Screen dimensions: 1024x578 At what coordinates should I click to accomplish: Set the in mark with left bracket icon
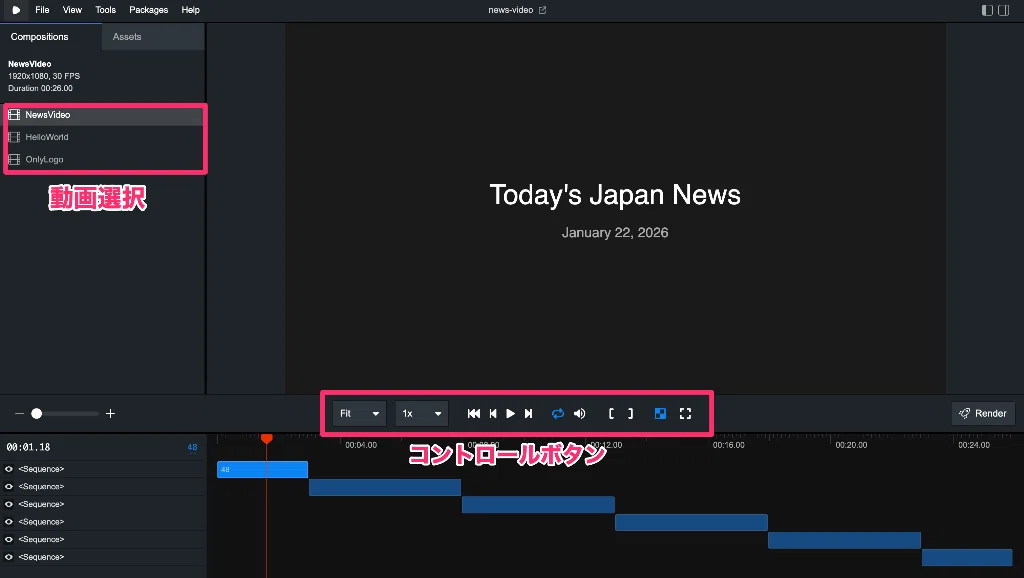pyautogui.click(x=611, y=413)
